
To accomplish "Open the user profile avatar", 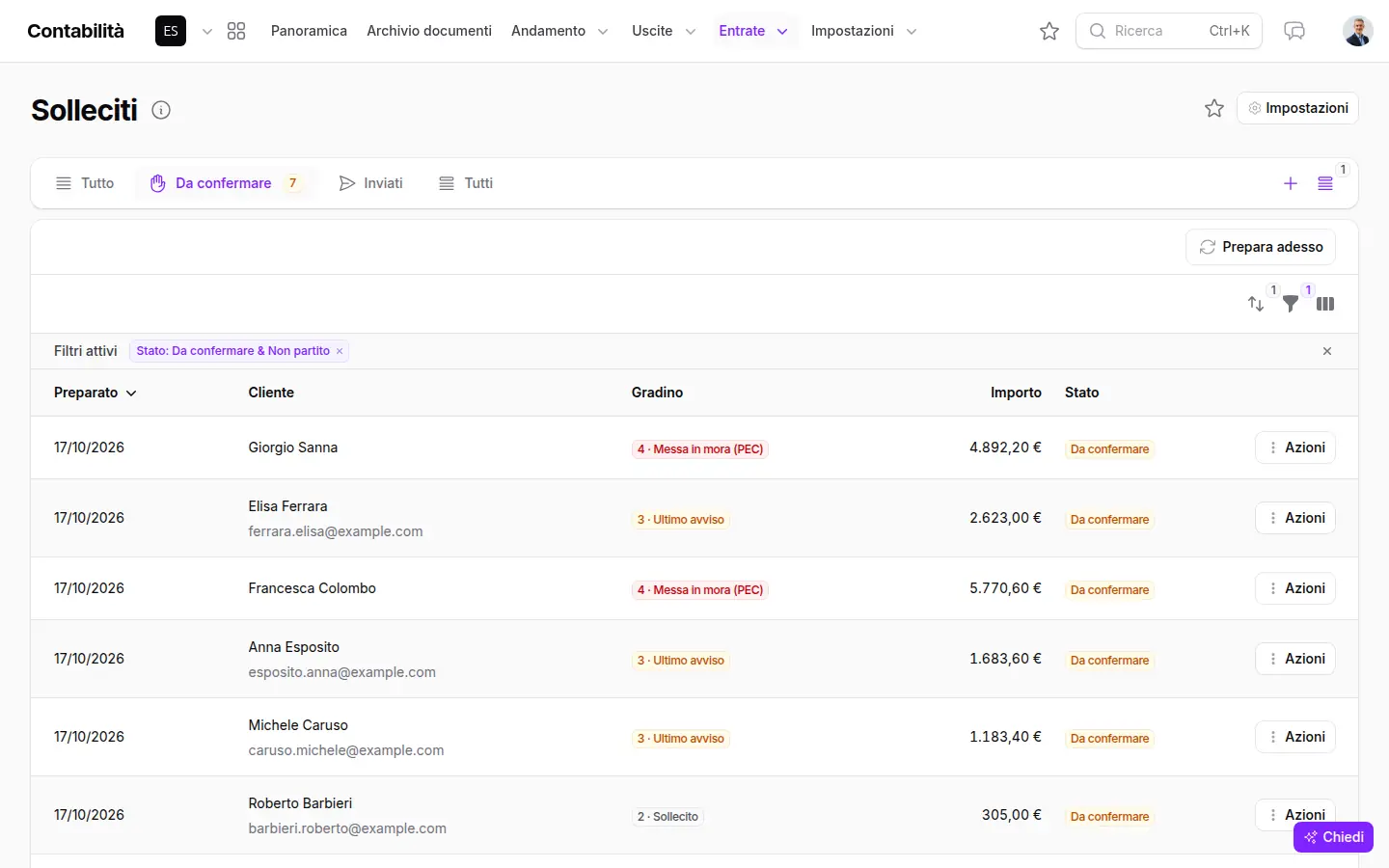I will click(1358, 31).
